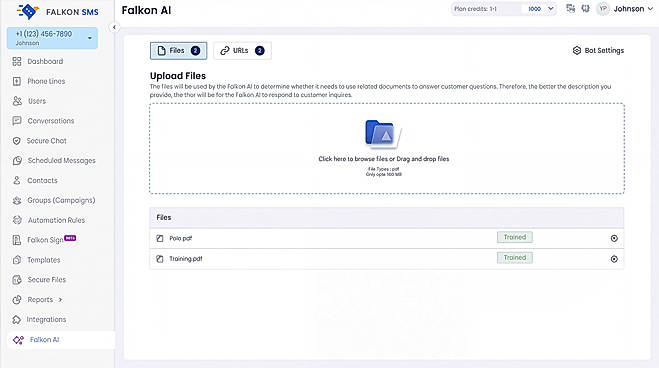The width and height of the screenshot is (659, 368).
Task: Click the Secure Chat shield icon
Action: 17,141
